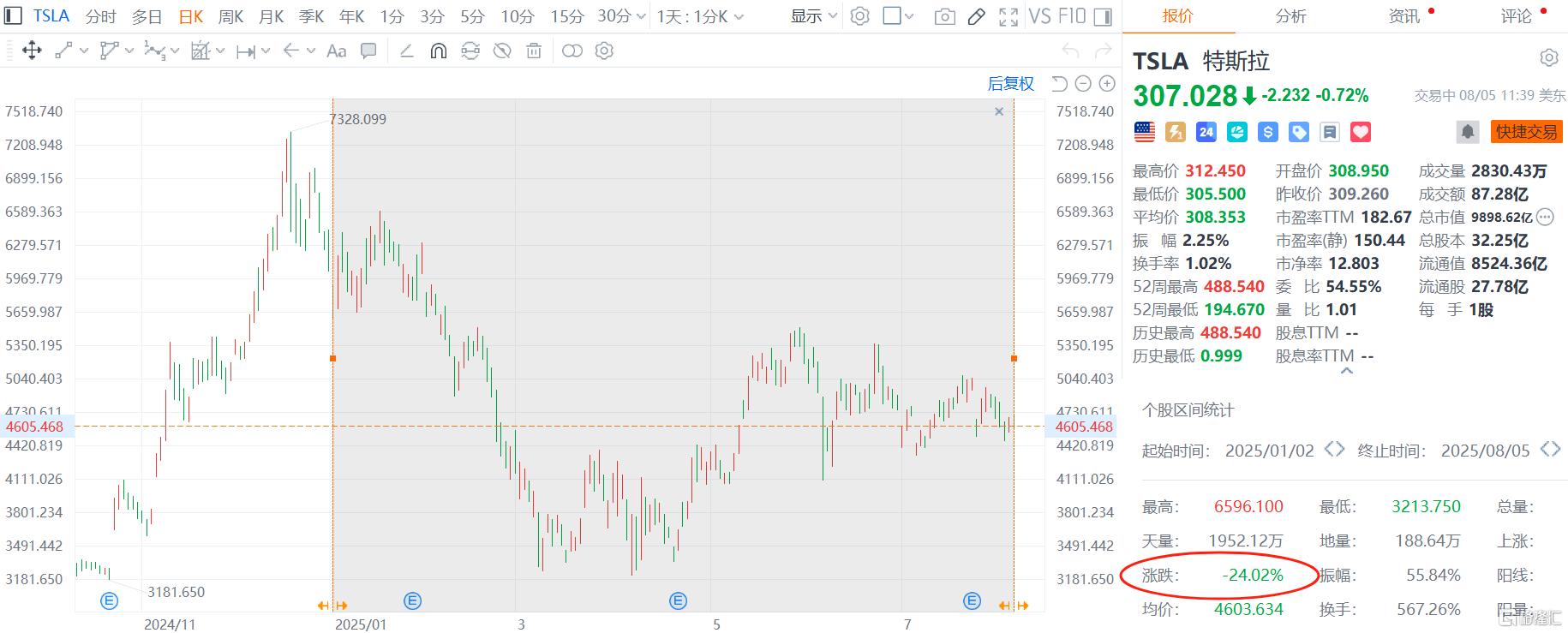The image size is (1568, 633).
Task: Click the VS compare button
Action: click(1039, 16)
